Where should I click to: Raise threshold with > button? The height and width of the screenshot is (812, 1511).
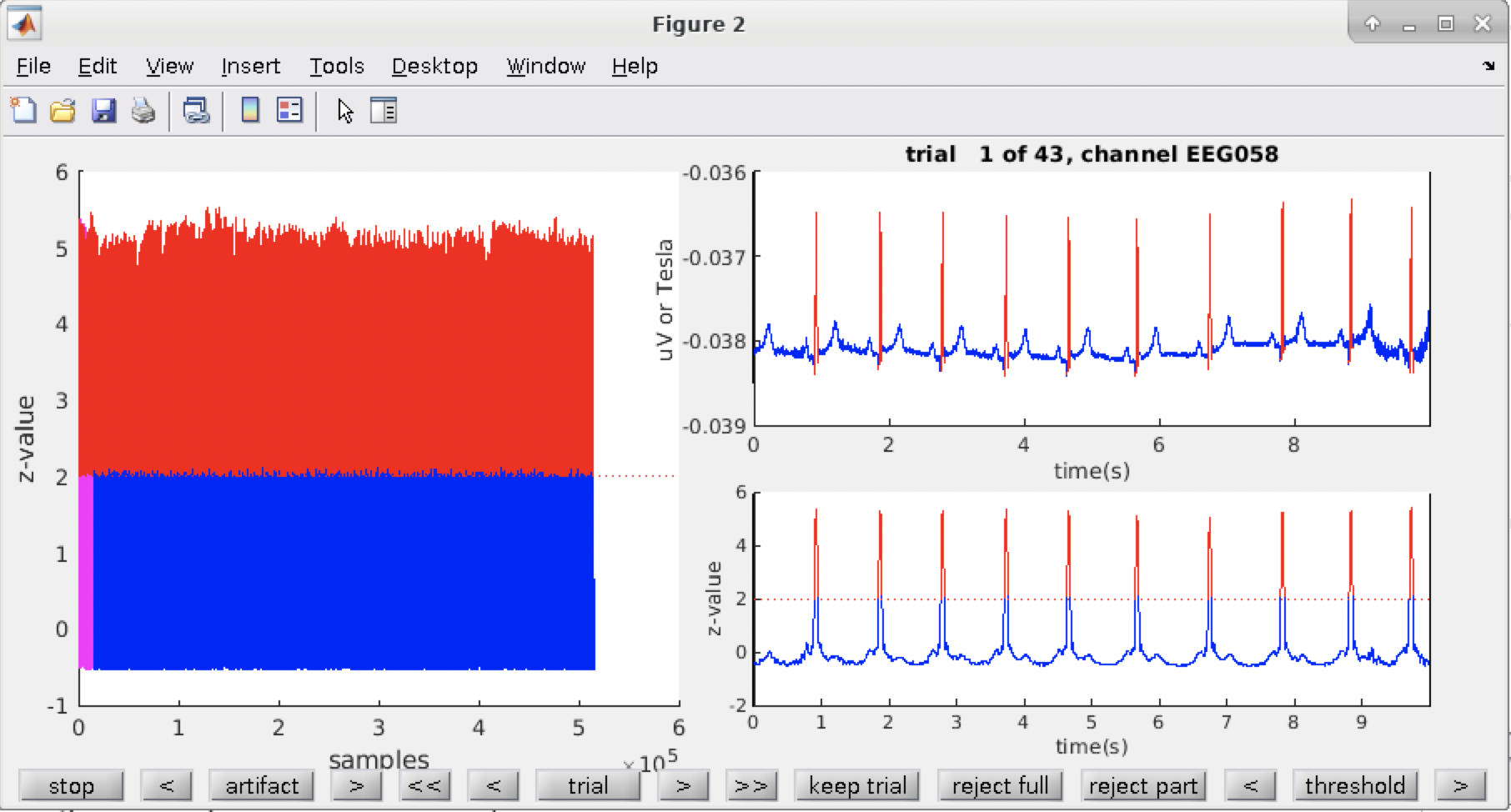[x=1460, y=785]
